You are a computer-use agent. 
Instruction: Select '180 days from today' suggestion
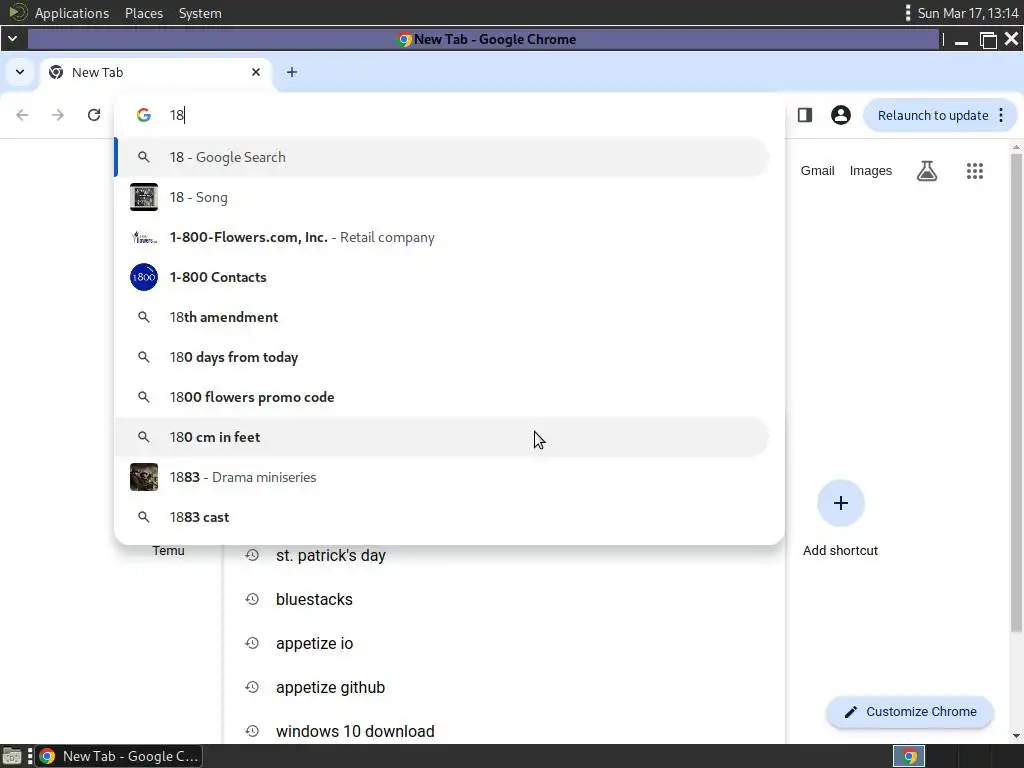click(x=442, y=357)
